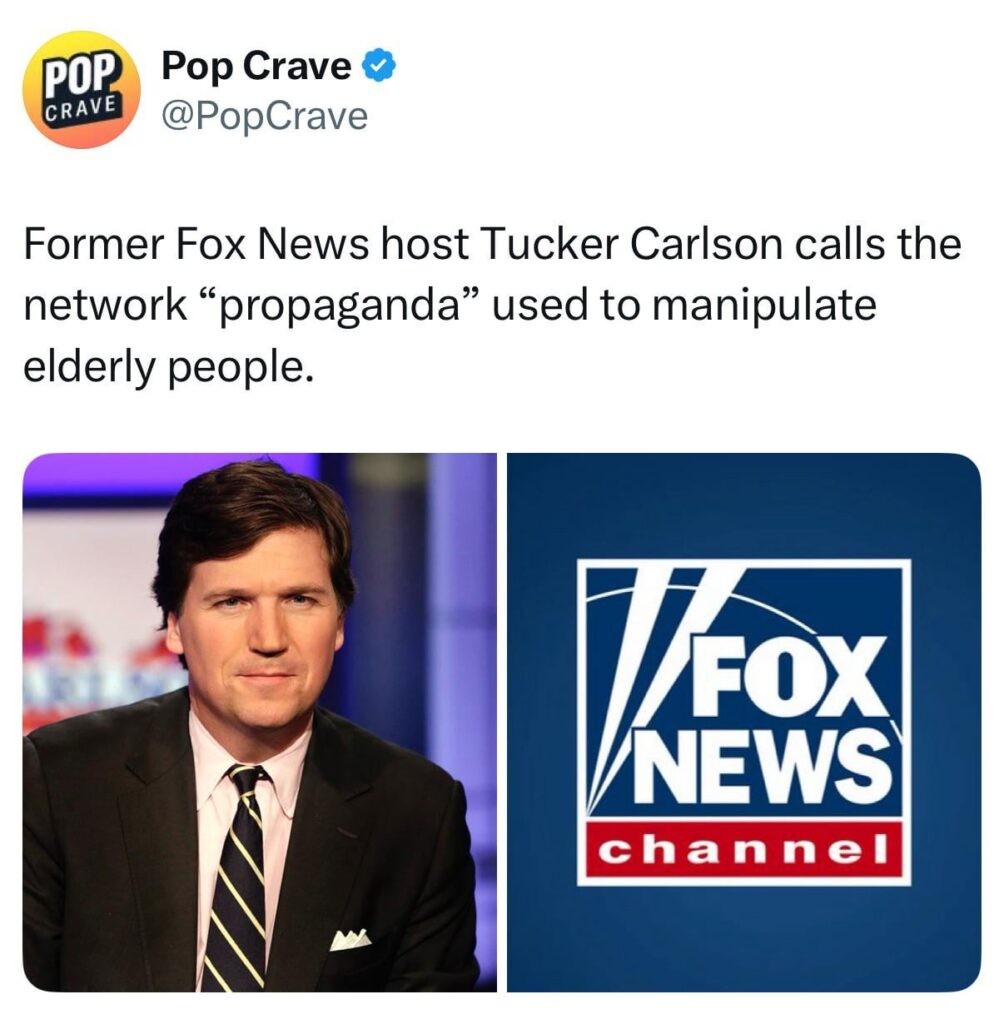This screenshot has width=1004, height=1024.
Task: Open the Pop Crave profile avatar
Action: [82, 89]
